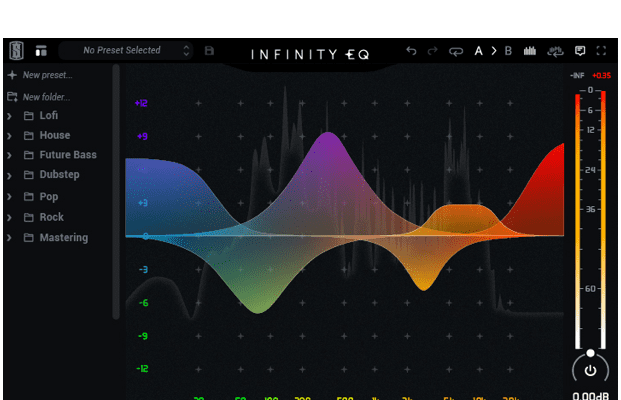The image size is (621, 400).
Task: Expand the Future Bass folder chevron
Action: [10, 155]
